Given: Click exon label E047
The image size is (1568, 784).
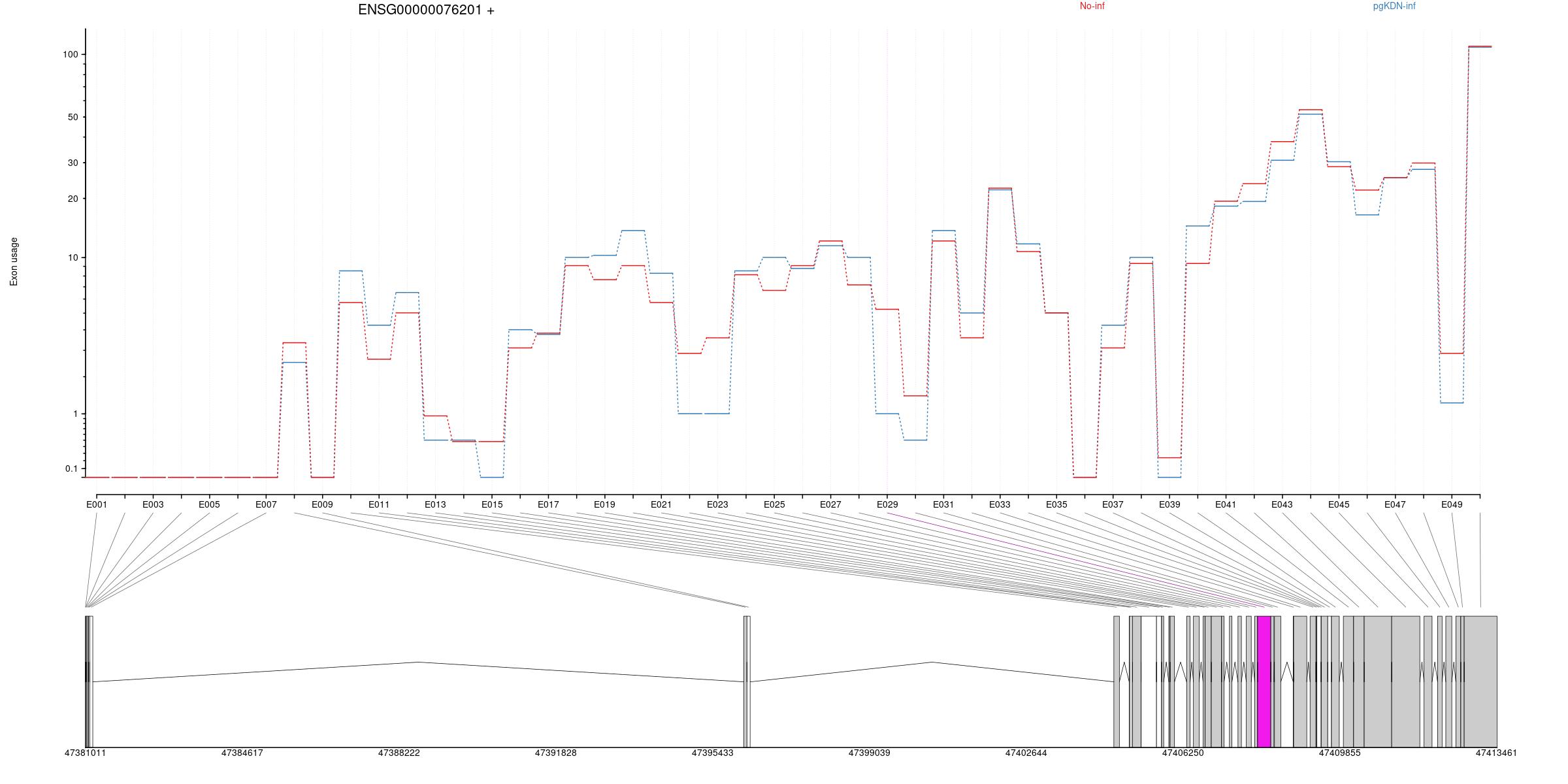Looking at the screenshot, I should (x=1395, y=504).
